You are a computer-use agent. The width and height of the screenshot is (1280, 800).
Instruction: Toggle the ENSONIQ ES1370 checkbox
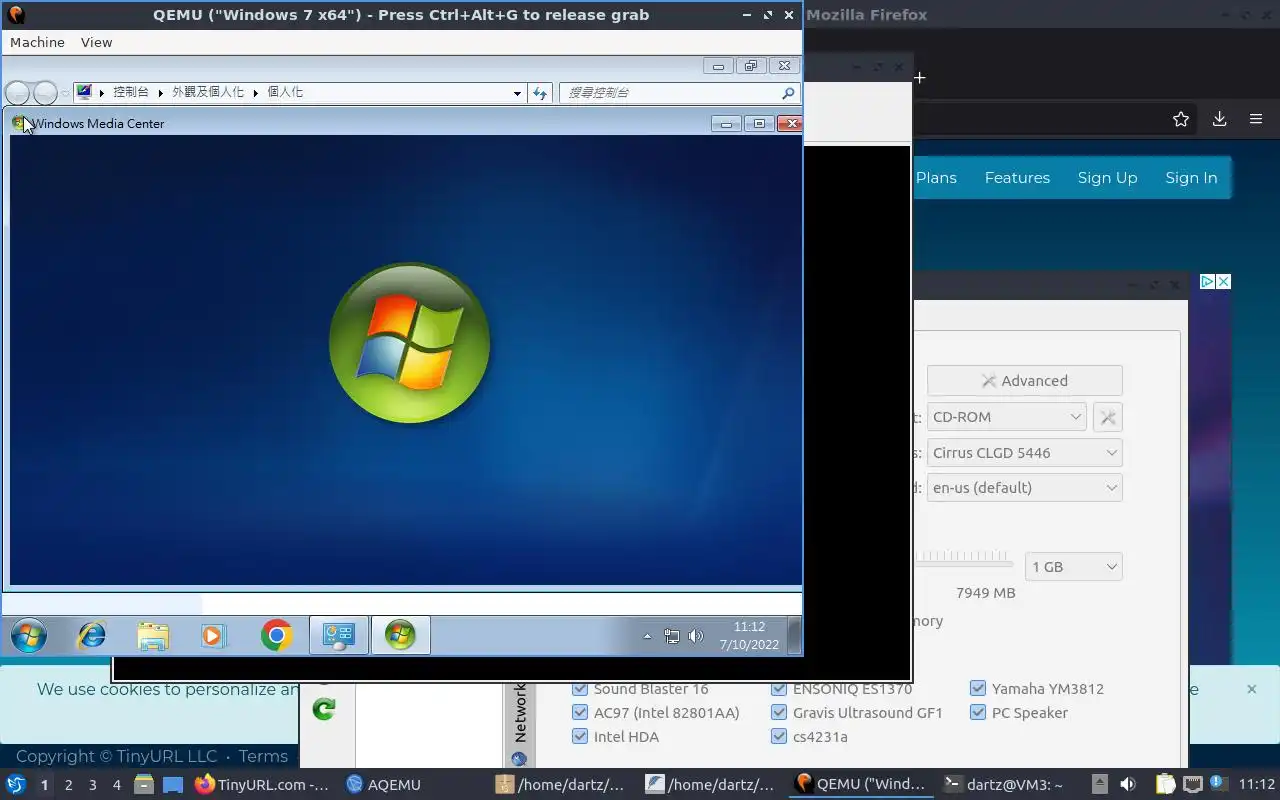tap(779, 688)
